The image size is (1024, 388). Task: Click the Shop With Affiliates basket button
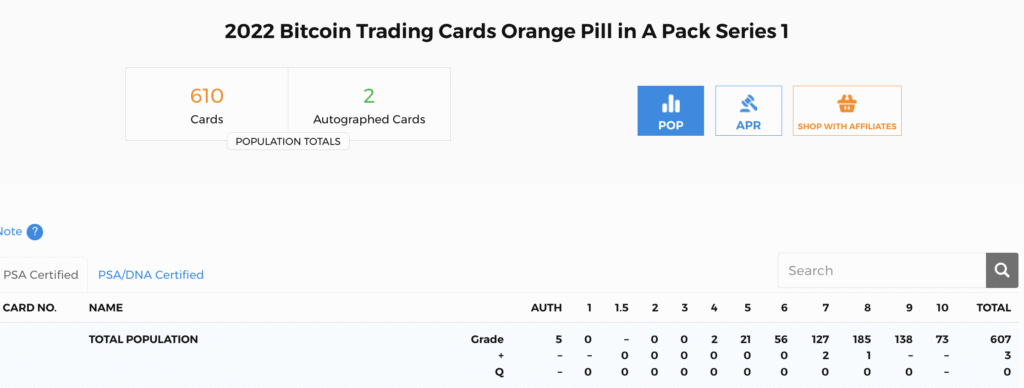(847, 111)
